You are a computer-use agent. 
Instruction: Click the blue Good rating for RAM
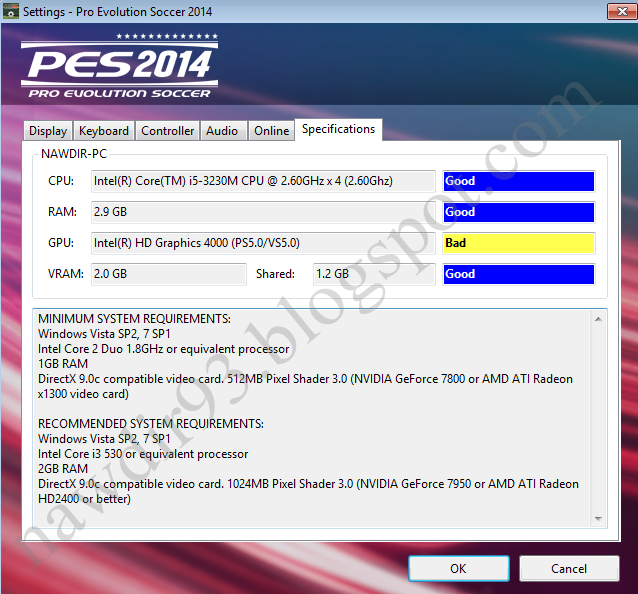[x=519, y=212]
